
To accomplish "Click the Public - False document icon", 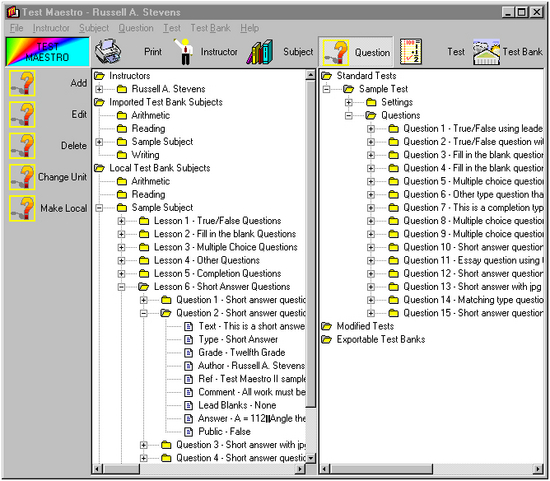I will [x=189, y=432].
